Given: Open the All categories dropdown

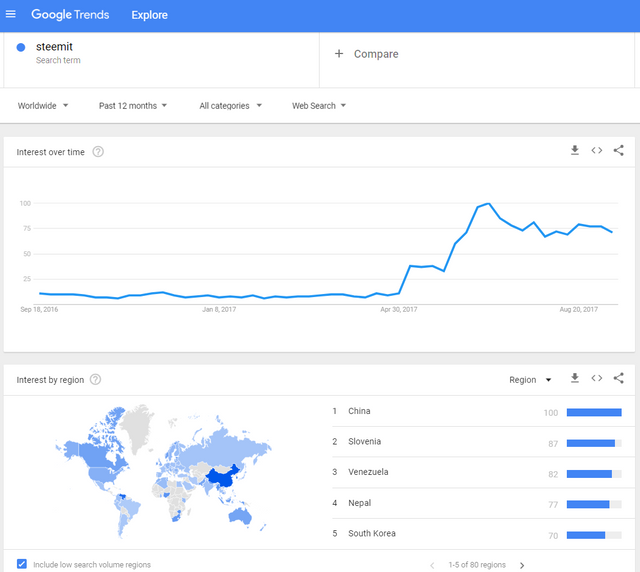Looking at the screenshot, I should pos(230,106).
